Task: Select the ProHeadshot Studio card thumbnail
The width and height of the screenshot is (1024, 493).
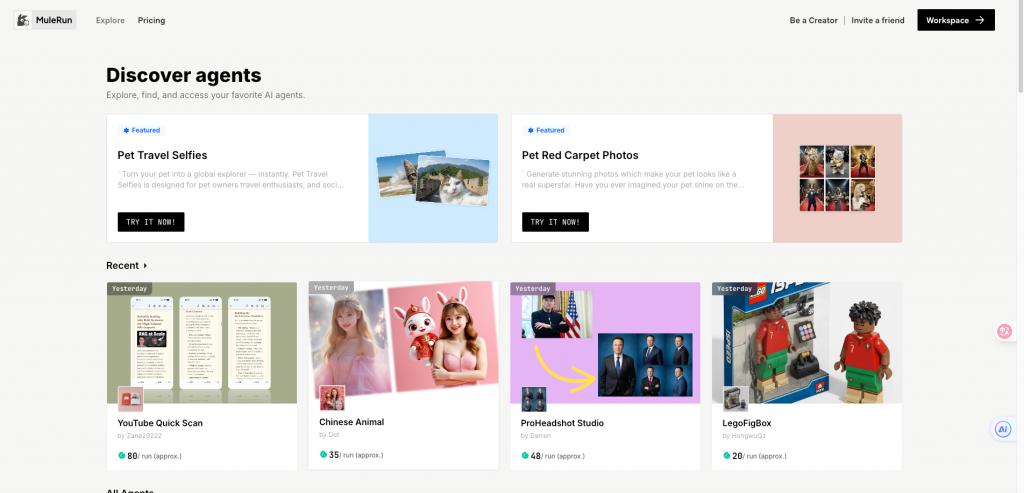Action: click(605, 342)
